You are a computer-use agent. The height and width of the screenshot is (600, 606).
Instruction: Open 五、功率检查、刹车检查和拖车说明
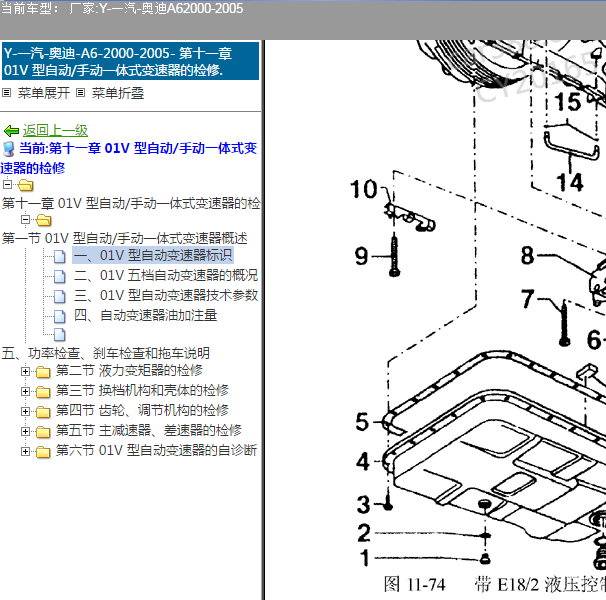pyautogui.click(x=106, y=353)
